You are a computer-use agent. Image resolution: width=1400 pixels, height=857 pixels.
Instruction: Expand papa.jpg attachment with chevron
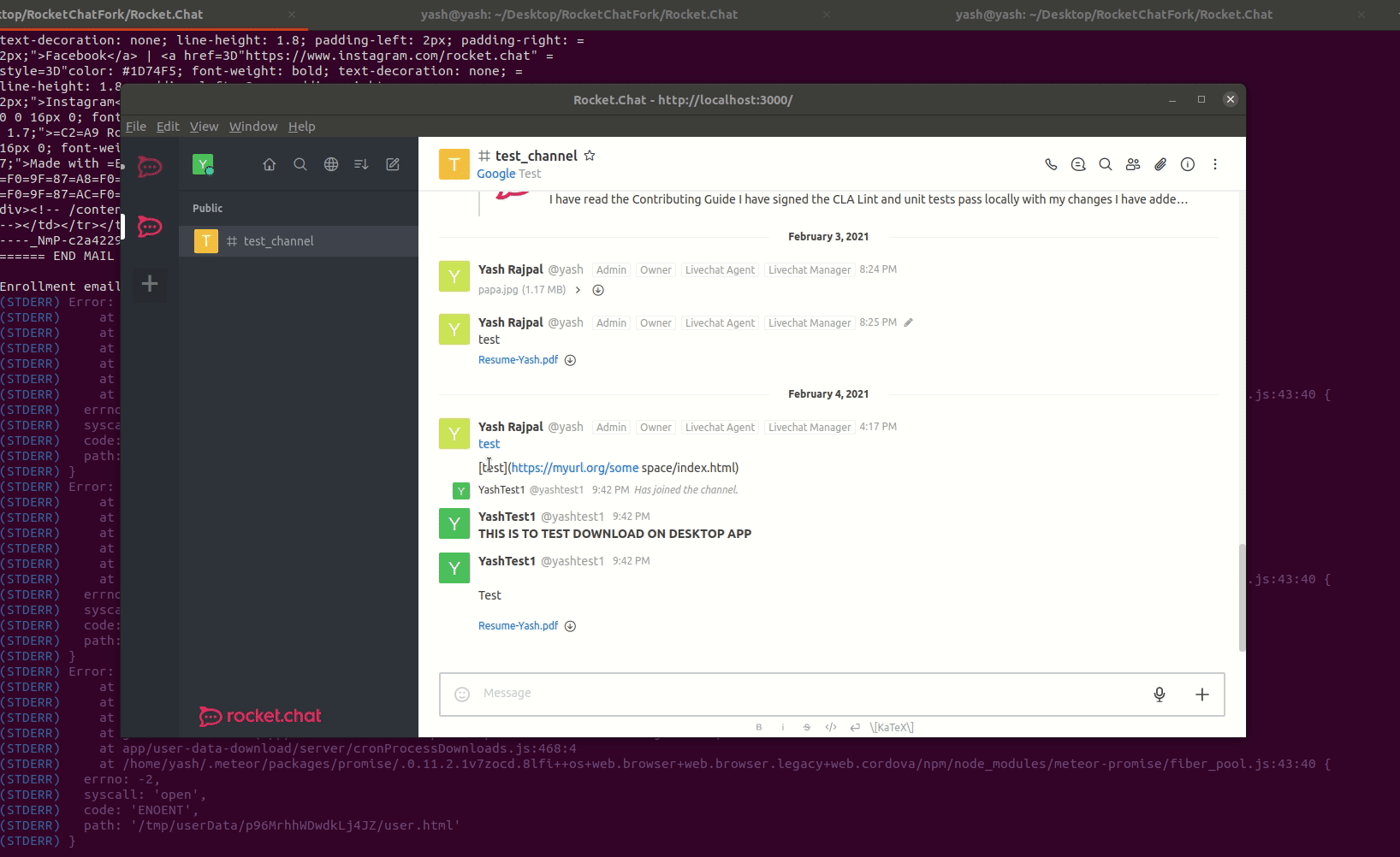pos(578,290)
